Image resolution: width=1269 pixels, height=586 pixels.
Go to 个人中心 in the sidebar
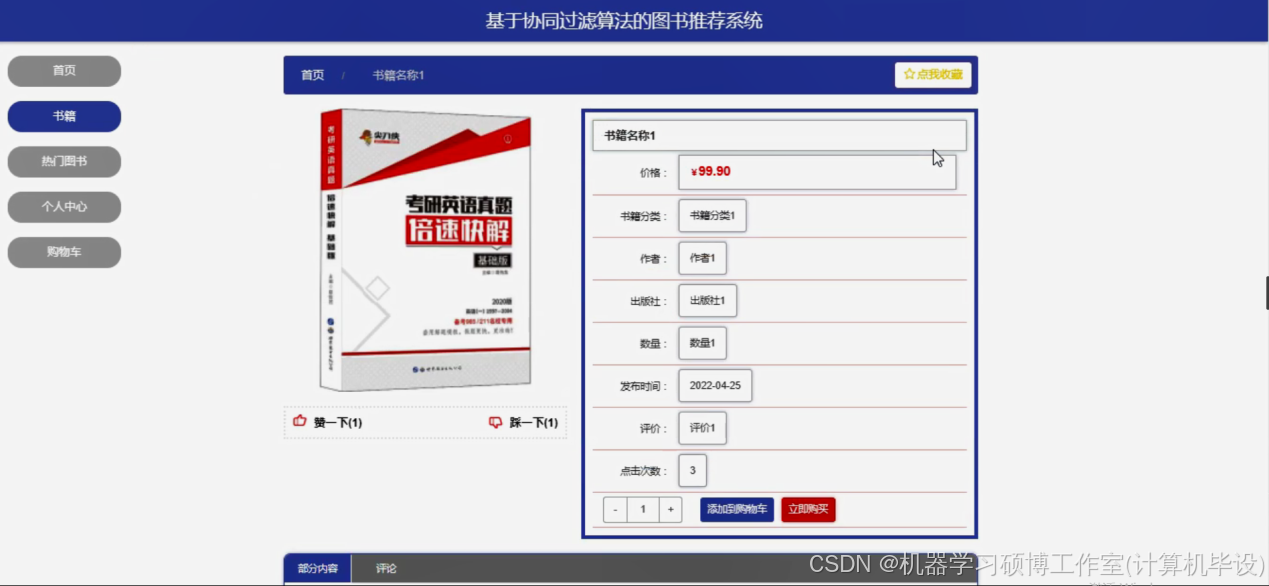[x=64, y=207]
